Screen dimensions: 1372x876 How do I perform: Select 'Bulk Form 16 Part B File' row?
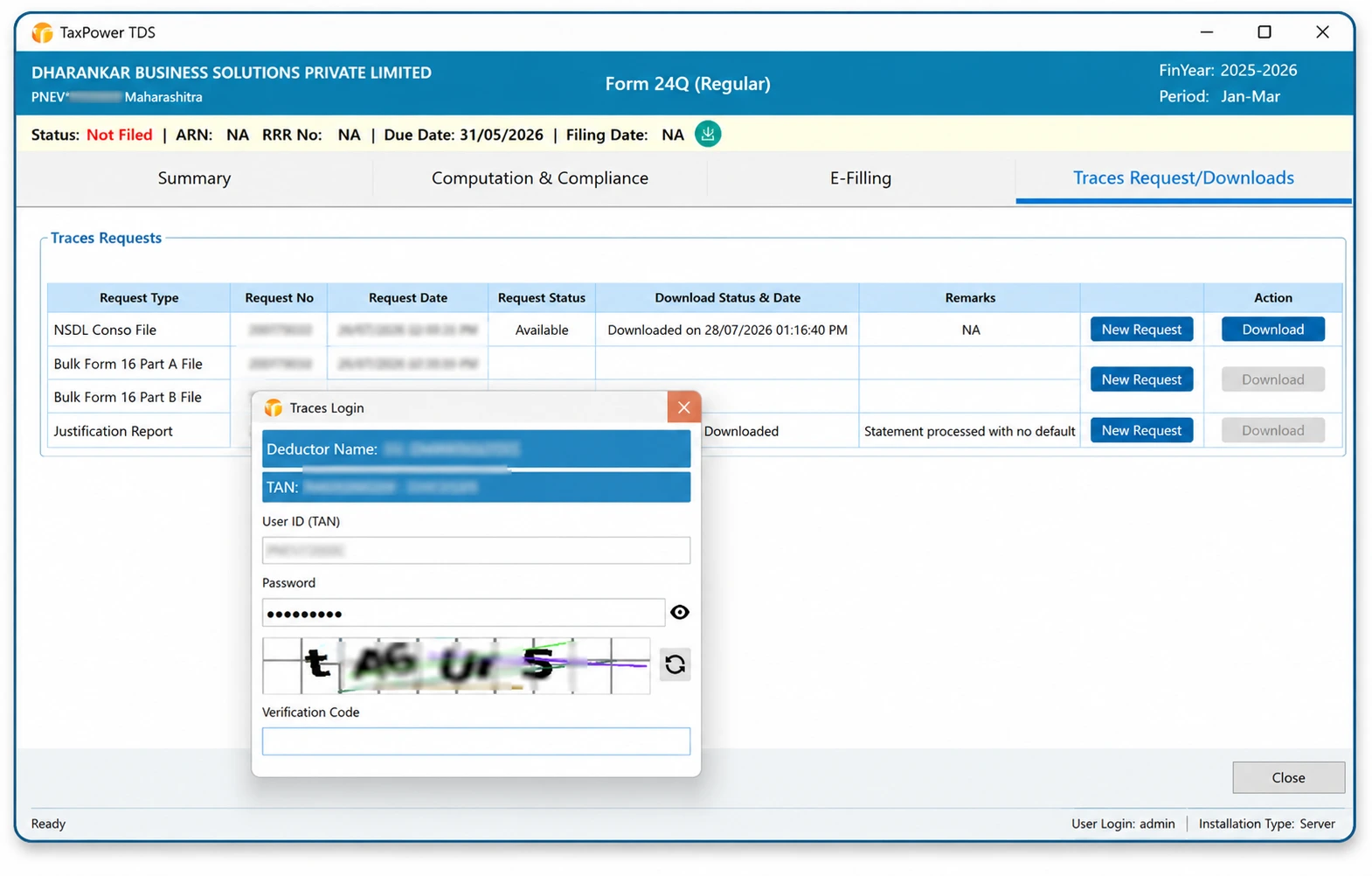point(139,397)
